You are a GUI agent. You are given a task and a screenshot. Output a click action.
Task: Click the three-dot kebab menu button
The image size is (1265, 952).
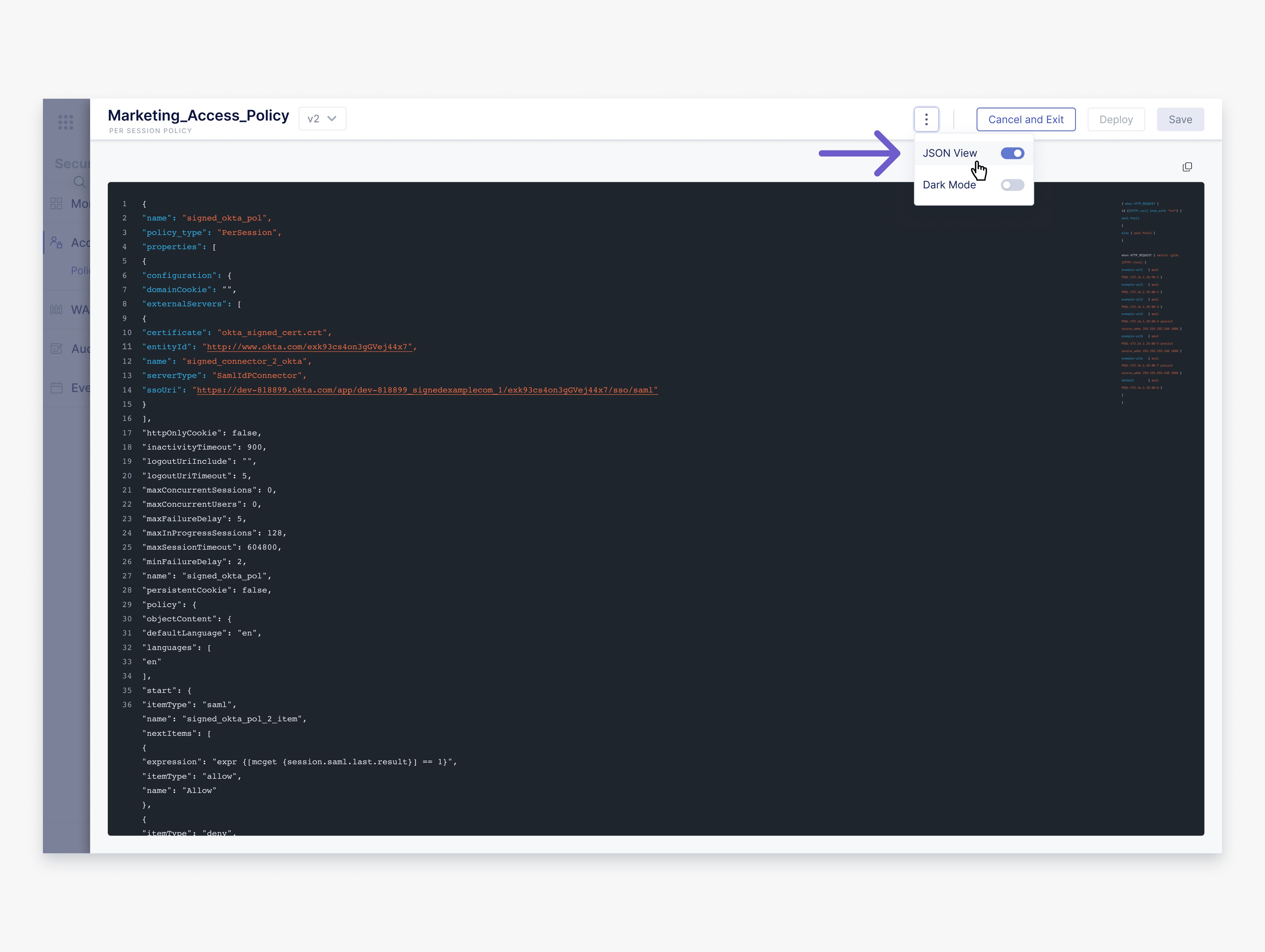(926, 120)
